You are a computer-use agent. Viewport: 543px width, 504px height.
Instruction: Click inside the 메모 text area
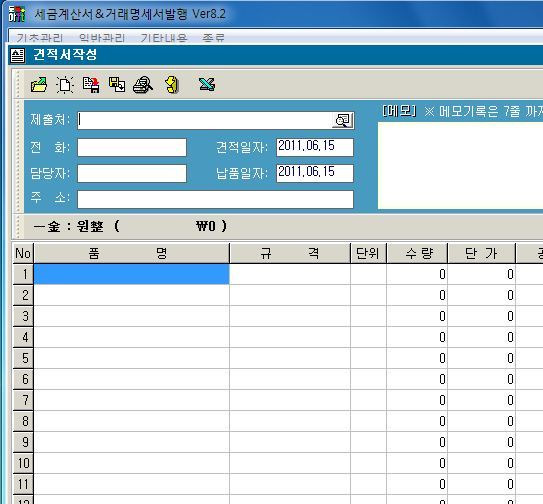[460, 166]
